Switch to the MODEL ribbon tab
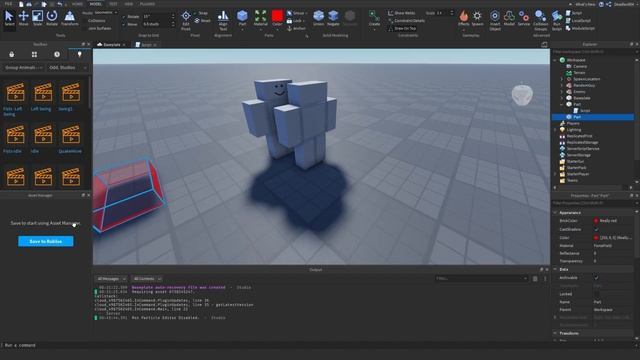 [x=96, y=4]
